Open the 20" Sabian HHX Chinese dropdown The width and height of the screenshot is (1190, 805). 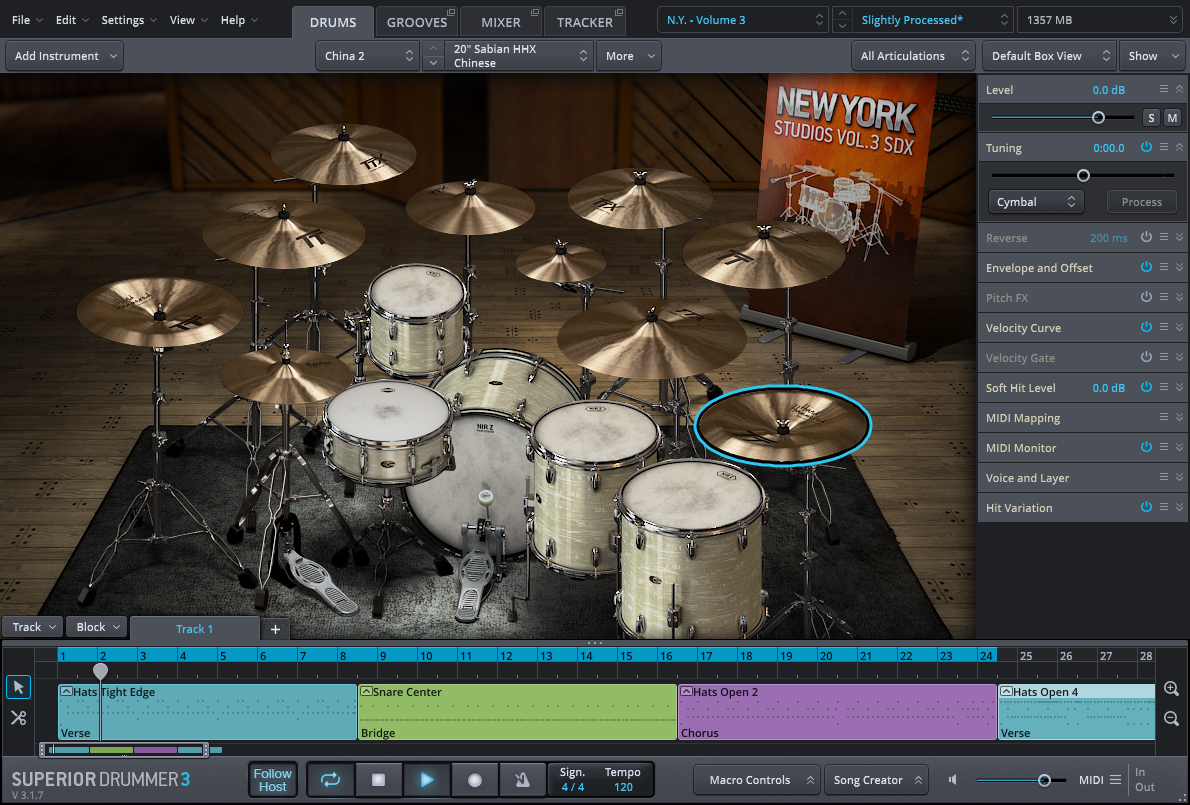pyautogui.click(x=520, y=56)
